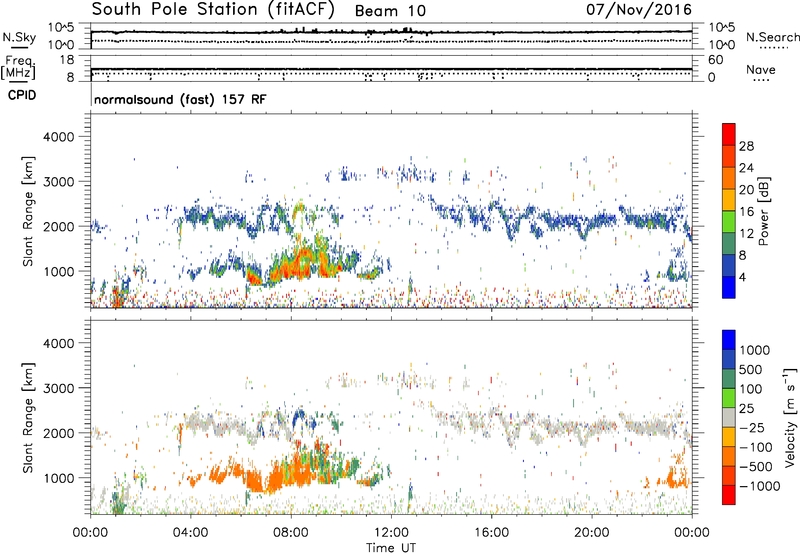Click the Power [dB] colorbar title
Screen dimensions: 800x554
tap(763, 211)
